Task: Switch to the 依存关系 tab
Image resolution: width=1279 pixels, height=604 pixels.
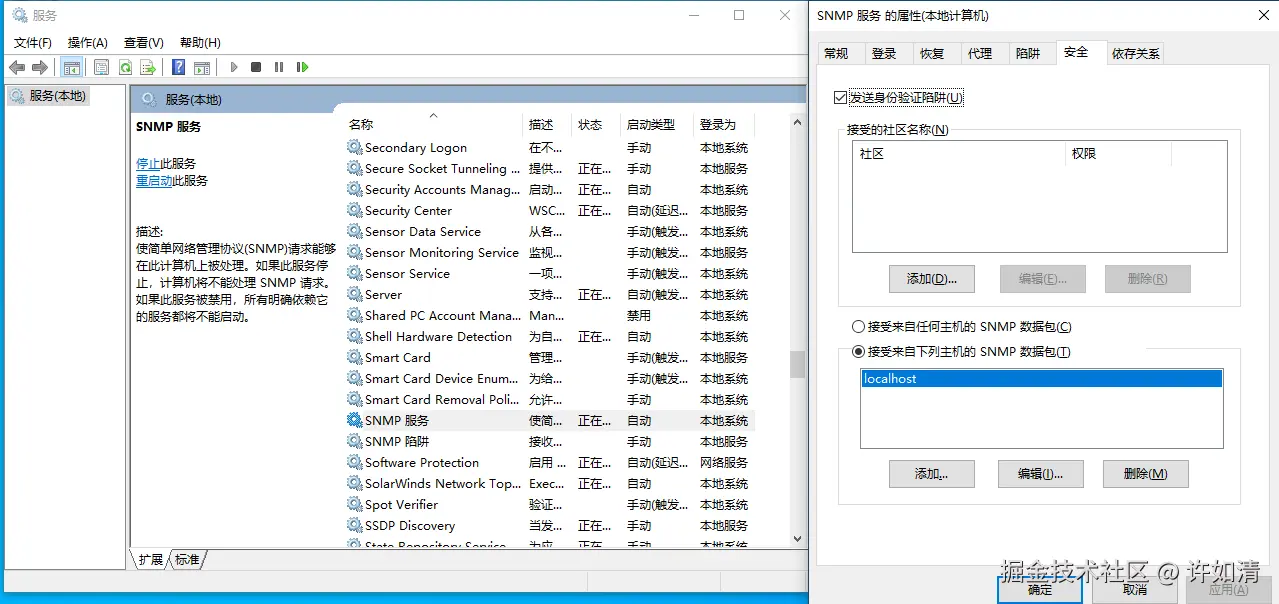Action: (1136, 54)
